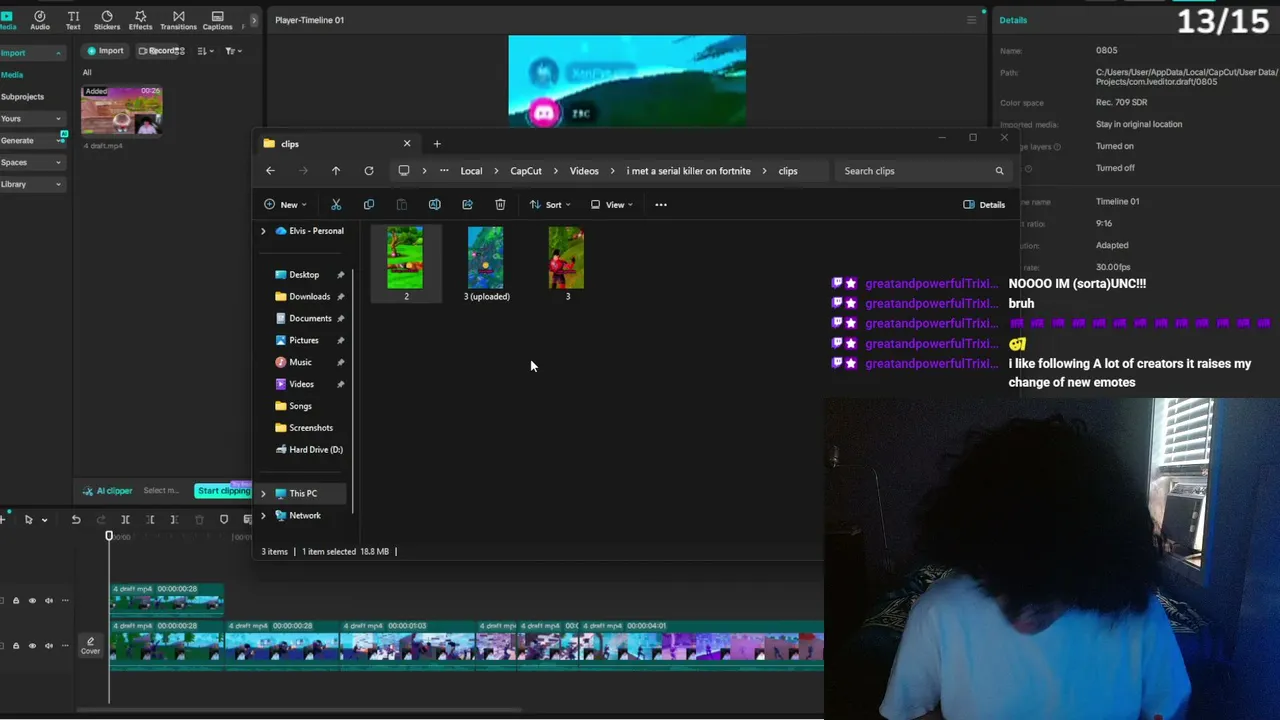Expand the Network tree node
The width and height of the screenshot is (1280, 720).
264,516
